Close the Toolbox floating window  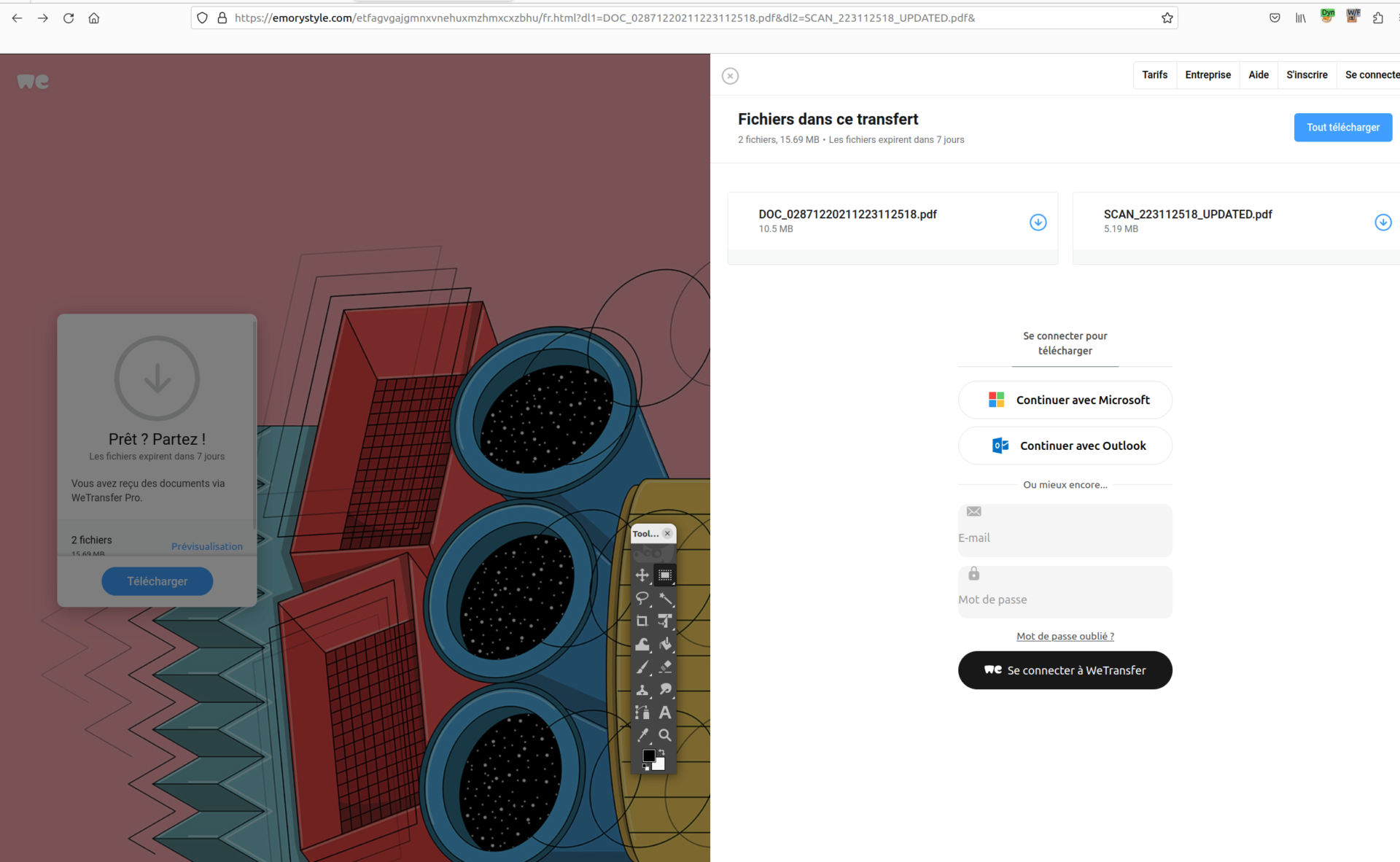(x=667, y=534)
